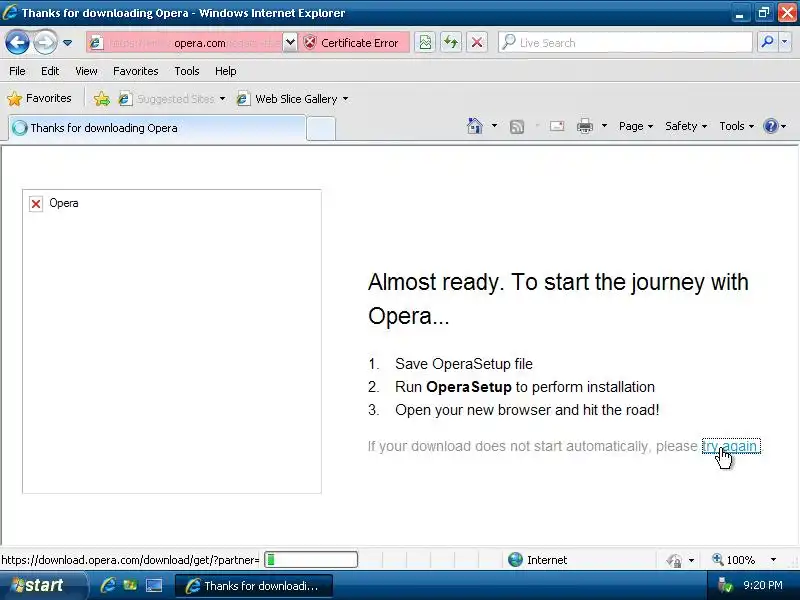Open the Edit menu
Image resolution: width=800 pixels, height=600 pixels.
tap(50, 71)
